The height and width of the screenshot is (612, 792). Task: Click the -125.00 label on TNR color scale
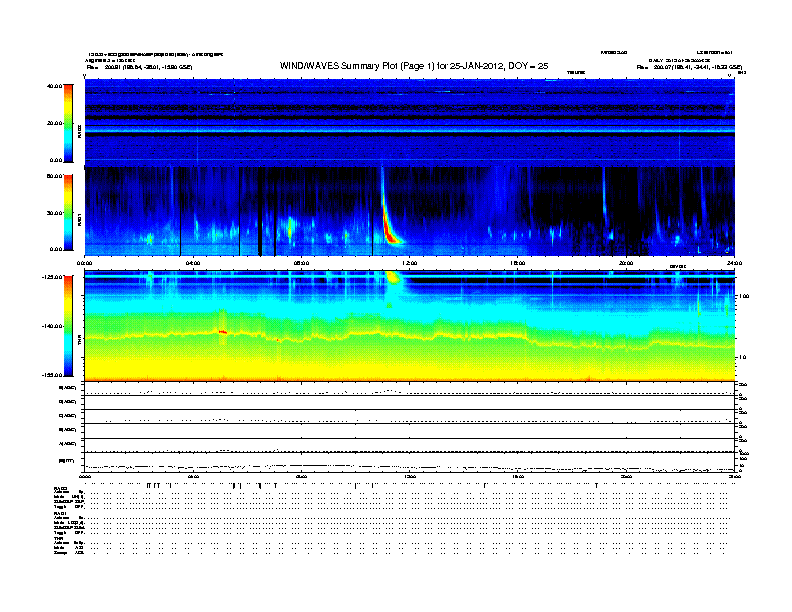tap(52, 277)
